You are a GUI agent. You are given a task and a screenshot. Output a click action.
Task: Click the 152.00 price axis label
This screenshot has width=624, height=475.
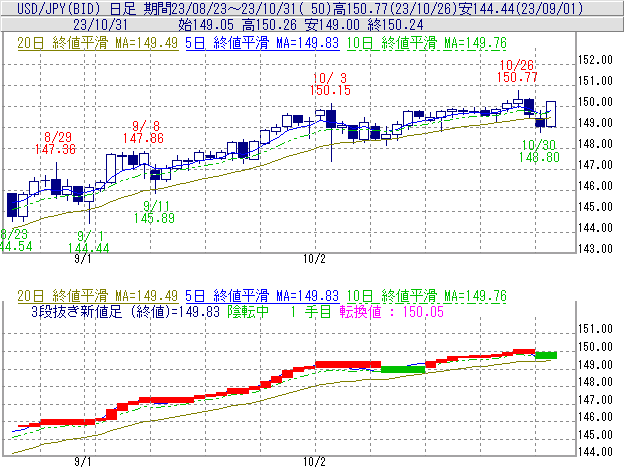(x=595, y=60)
